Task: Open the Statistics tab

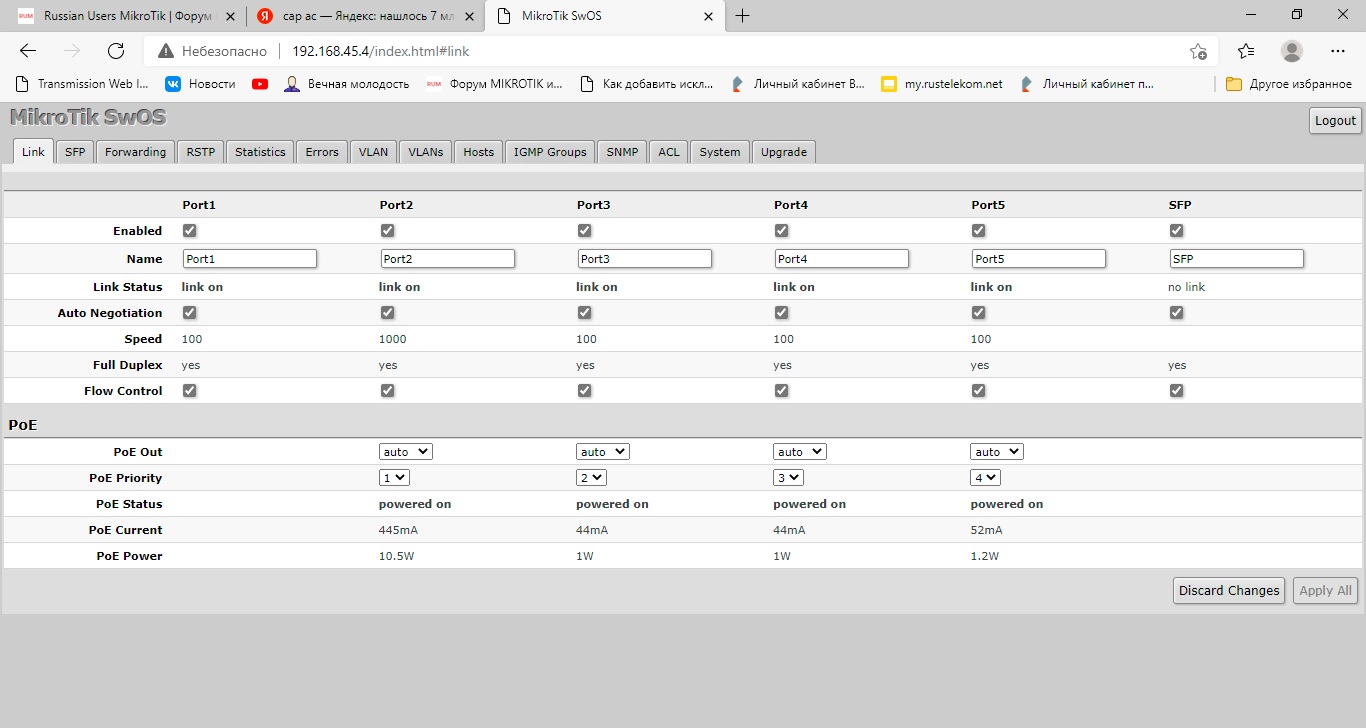Action: point(260,152)
